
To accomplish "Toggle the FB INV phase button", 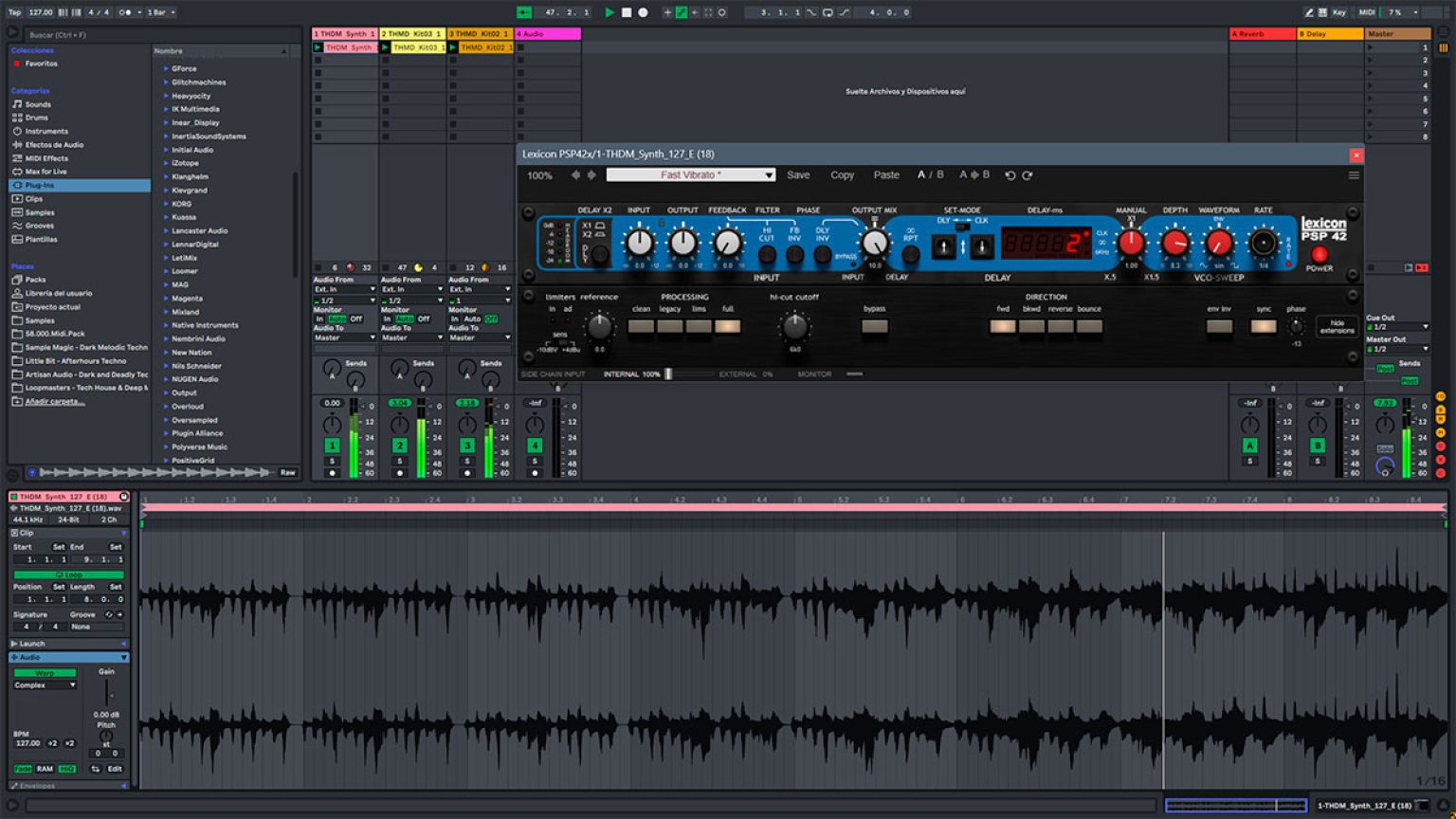I will [794, 254].
